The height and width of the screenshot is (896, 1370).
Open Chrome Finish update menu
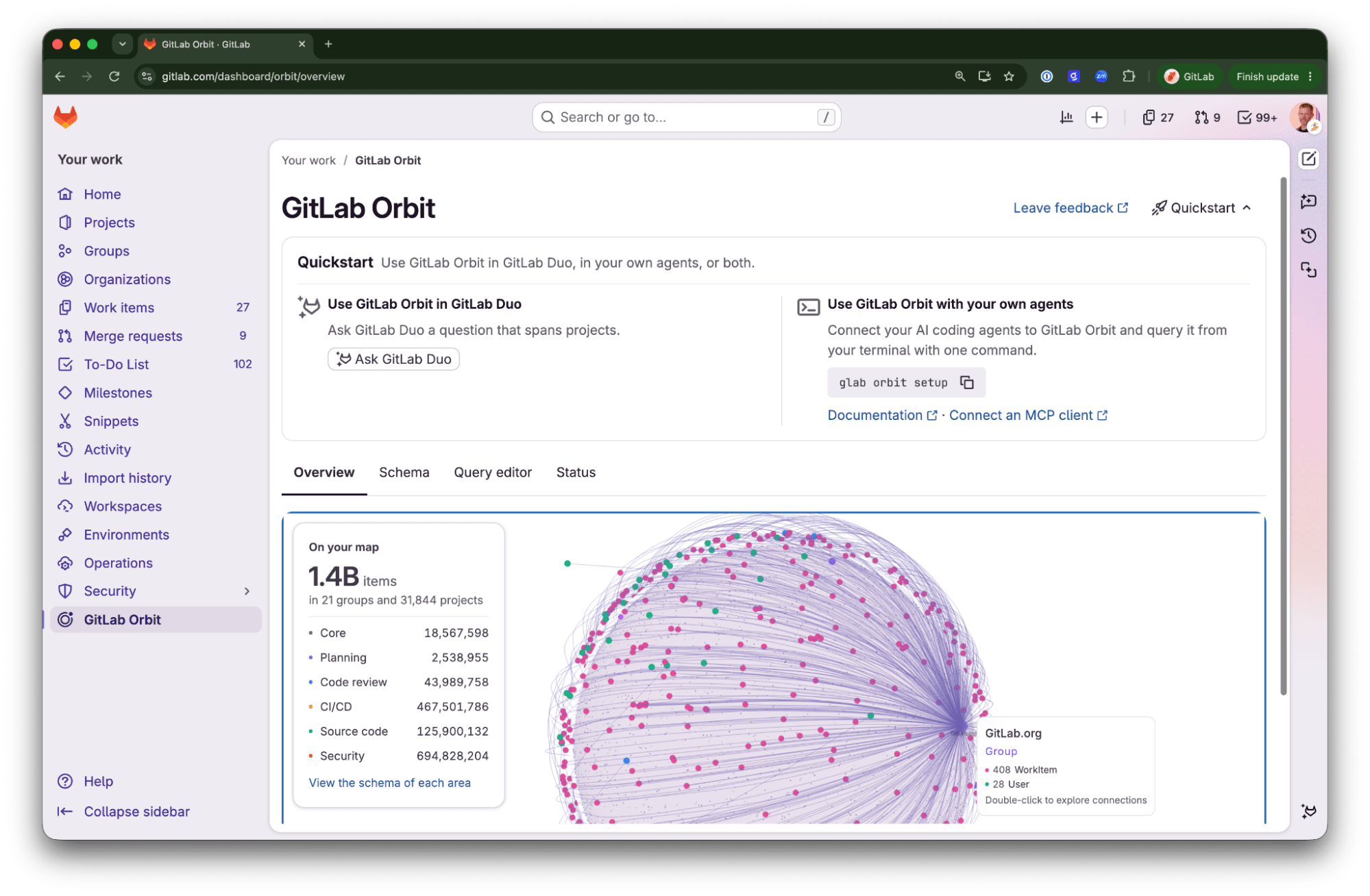[x=1274, y=77]
